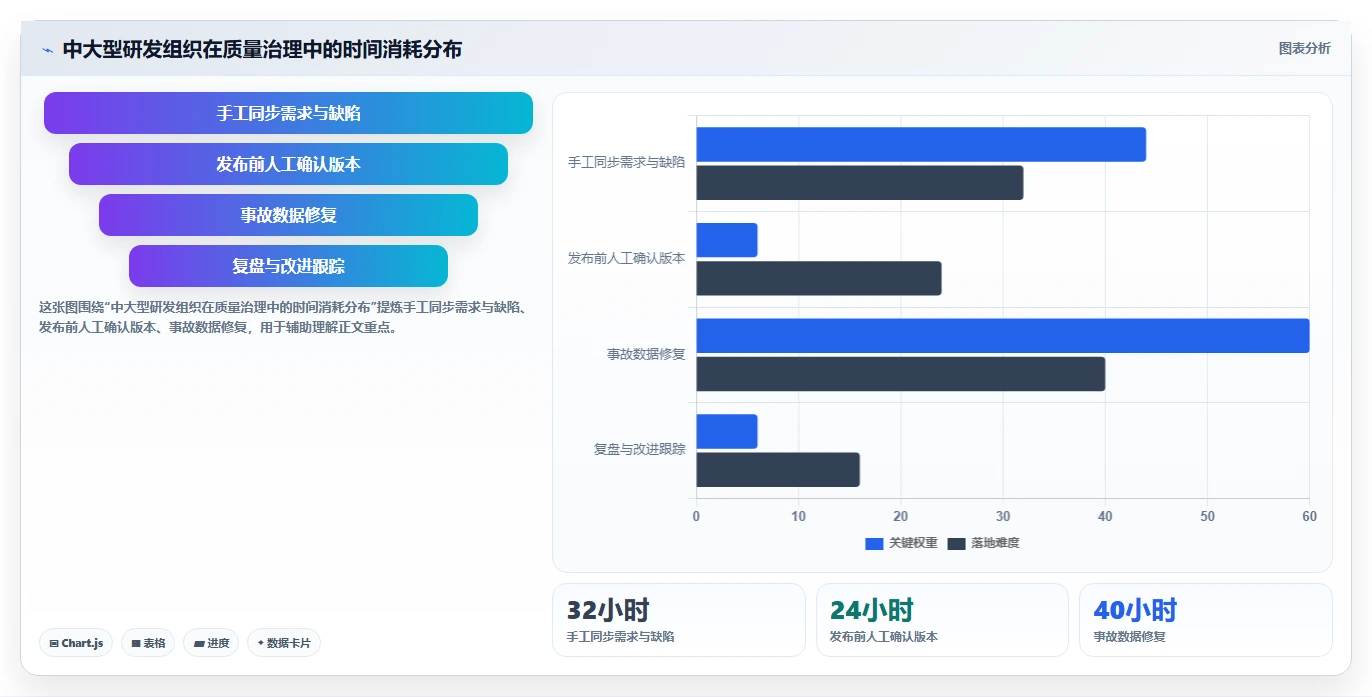Click the x-axis tick value 50
This screenshot has height=697, width=1372.
1207,516
